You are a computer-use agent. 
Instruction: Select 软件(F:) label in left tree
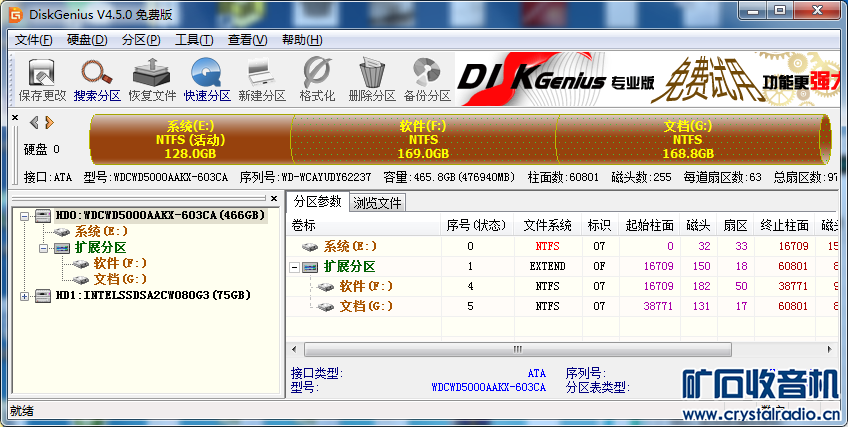click(120, 264)
